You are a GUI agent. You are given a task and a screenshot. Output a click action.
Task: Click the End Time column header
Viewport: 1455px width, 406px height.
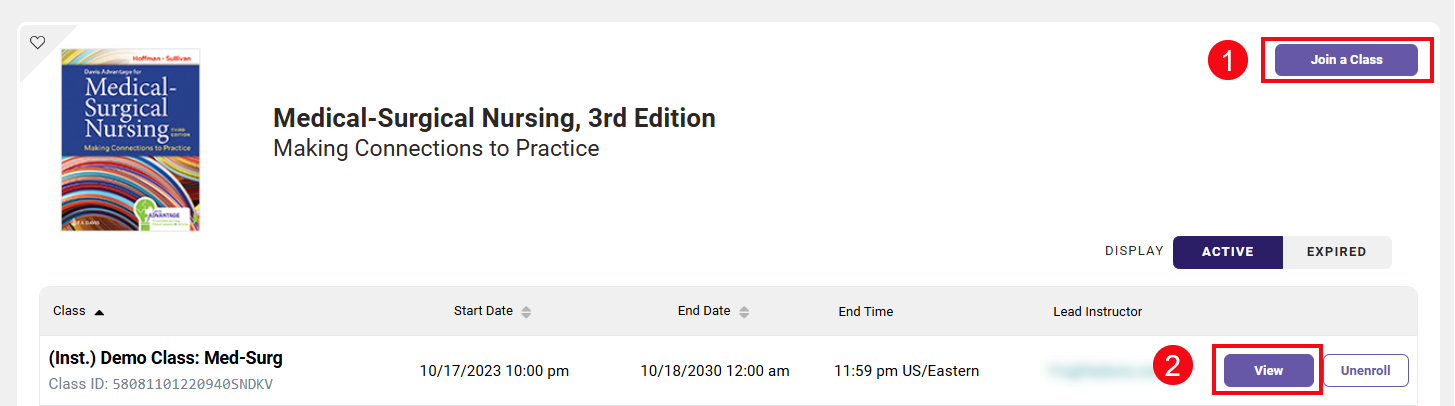pyautogui.click(x=865, y=312)
